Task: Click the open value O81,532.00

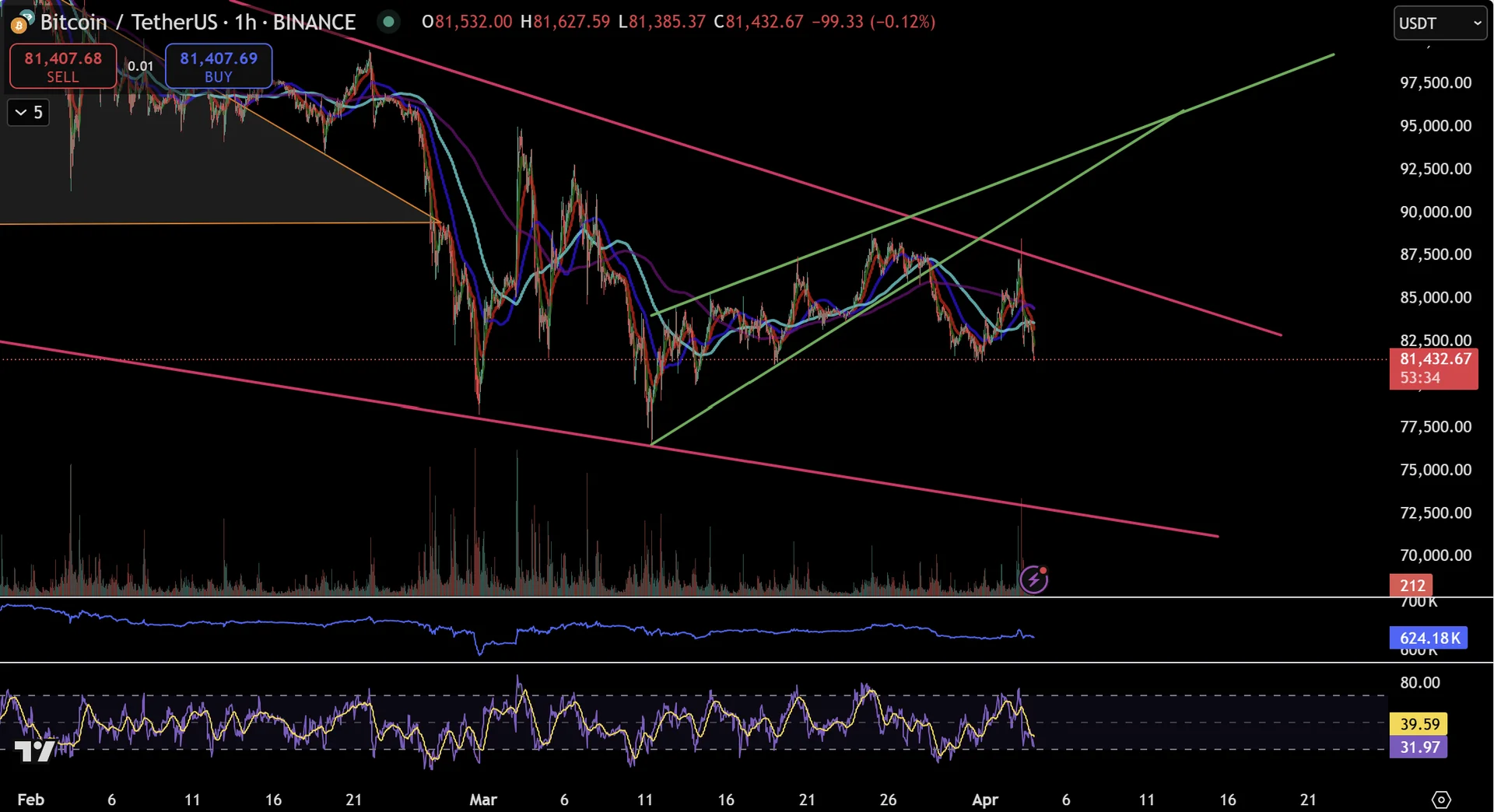Action: pyautogui.click(x=467, y=22)
